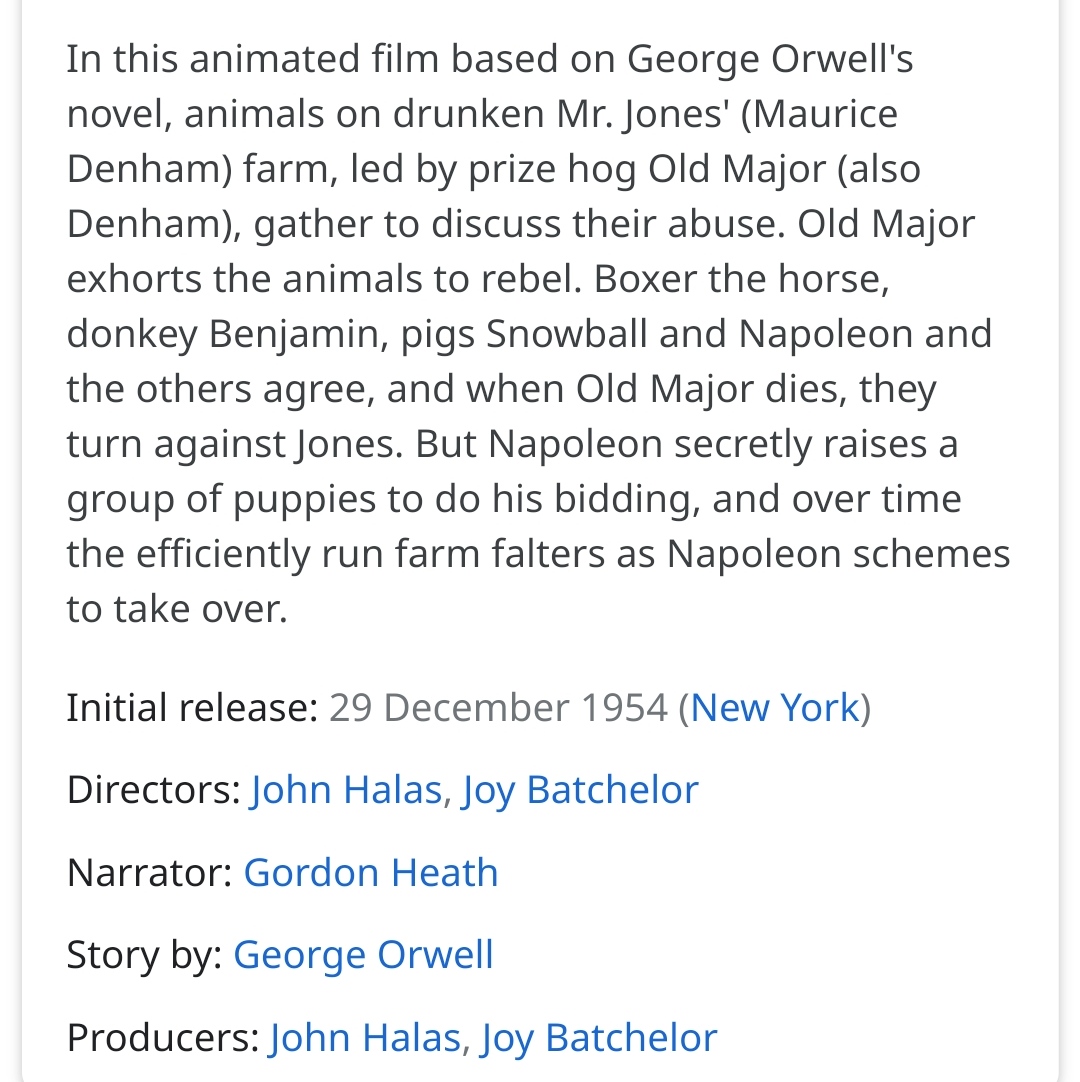Open George Orwell link in Story by row

(363, 955)
